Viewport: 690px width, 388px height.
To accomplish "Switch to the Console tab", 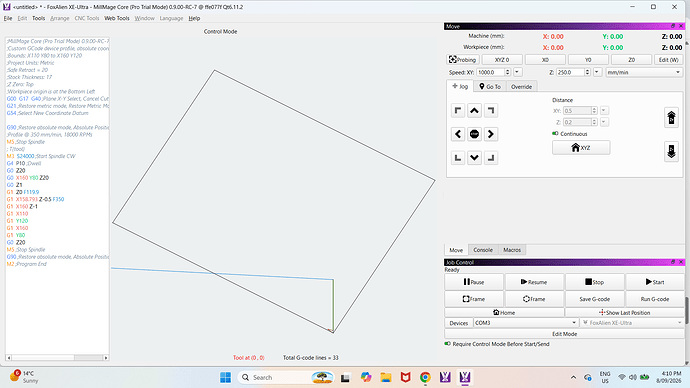I will [483, 250].
